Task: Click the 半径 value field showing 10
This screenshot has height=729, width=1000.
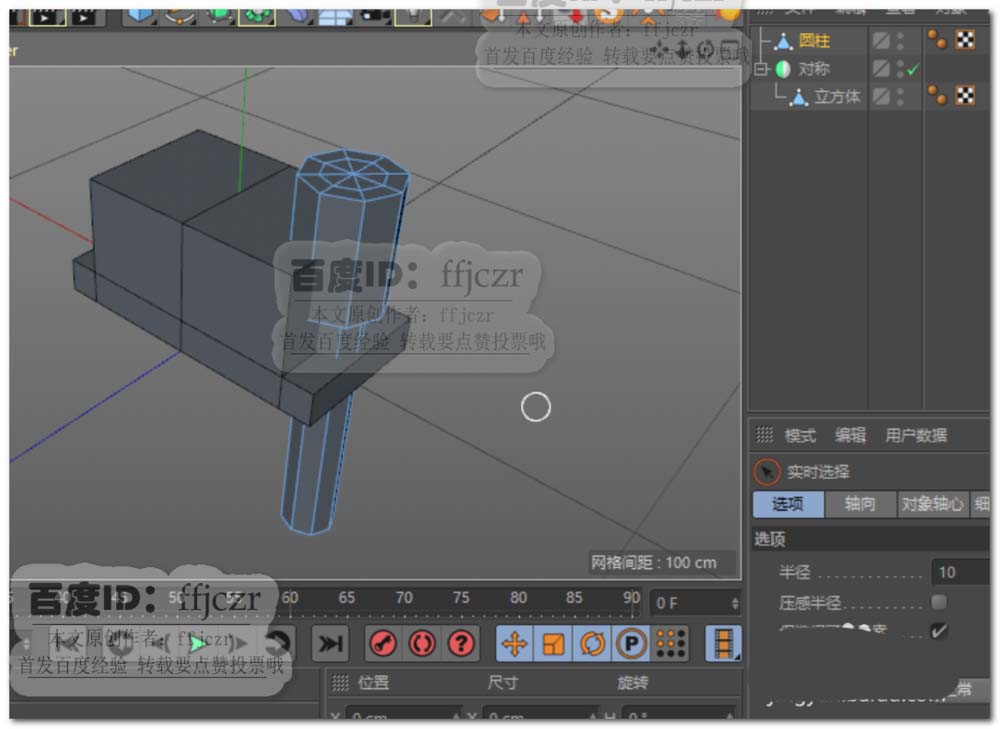Action: 960,572
